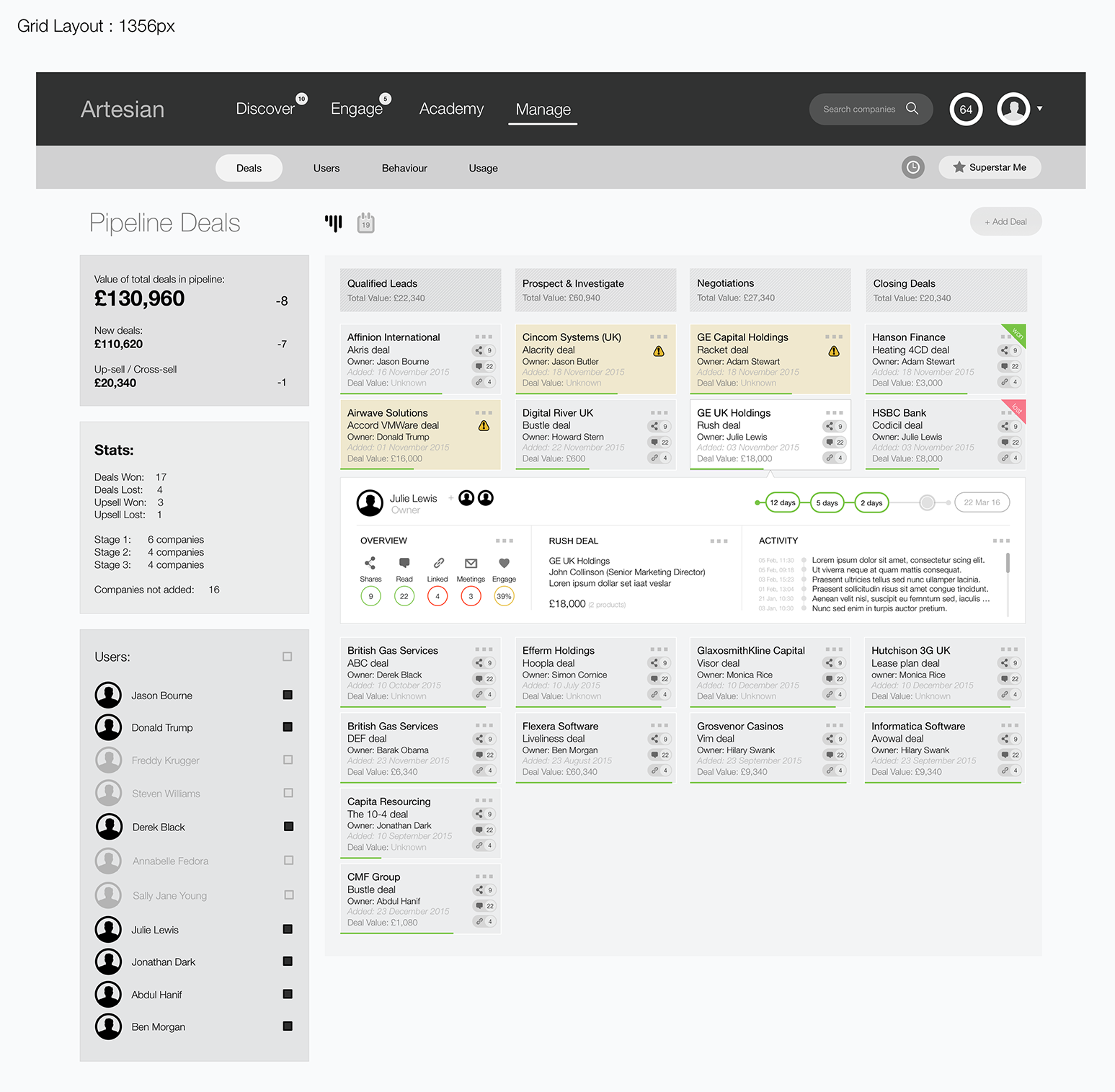This screenshot has width=1115, height=1092.
Task: Click the Search companies field
Action: (x=859, y=110)
